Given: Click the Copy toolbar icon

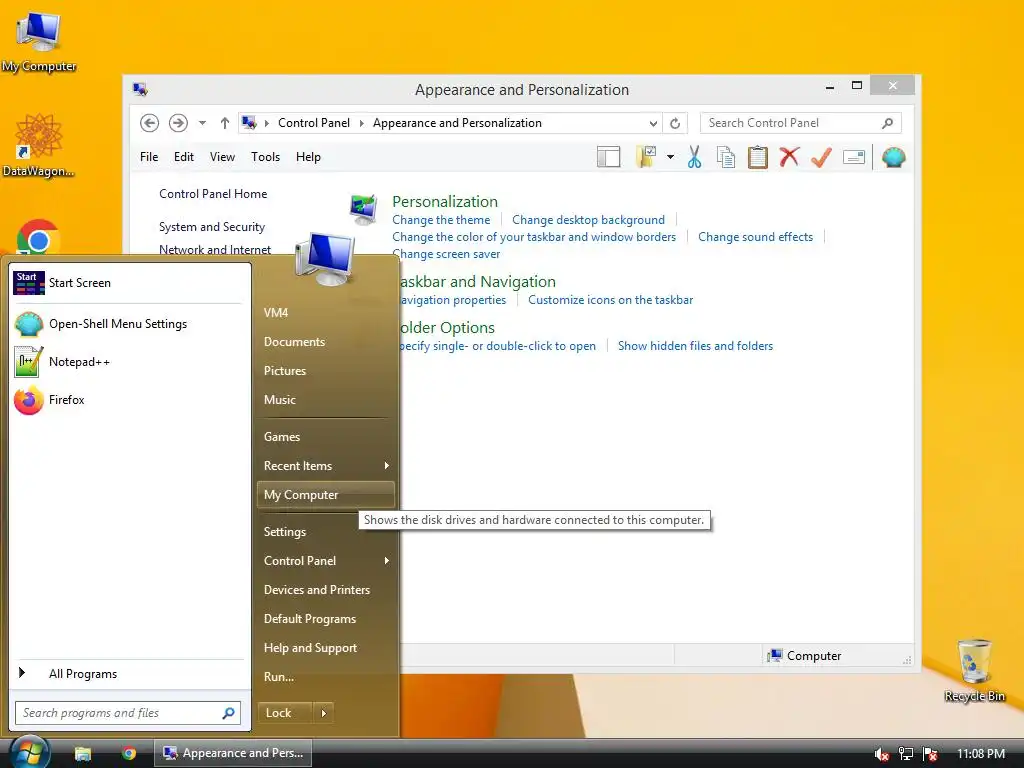Looking at the screenshot, I should (726, 157).
